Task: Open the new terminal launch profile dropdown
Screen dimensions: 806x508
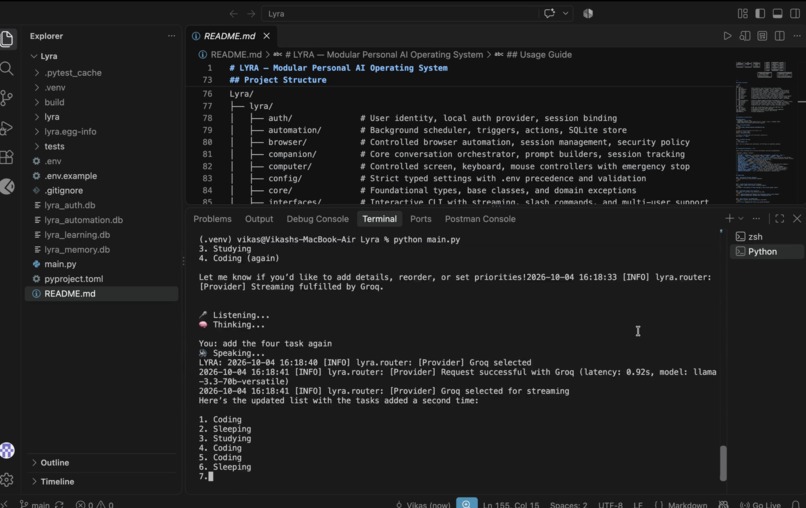Action: pyautogui.click(x=741, y=219)
